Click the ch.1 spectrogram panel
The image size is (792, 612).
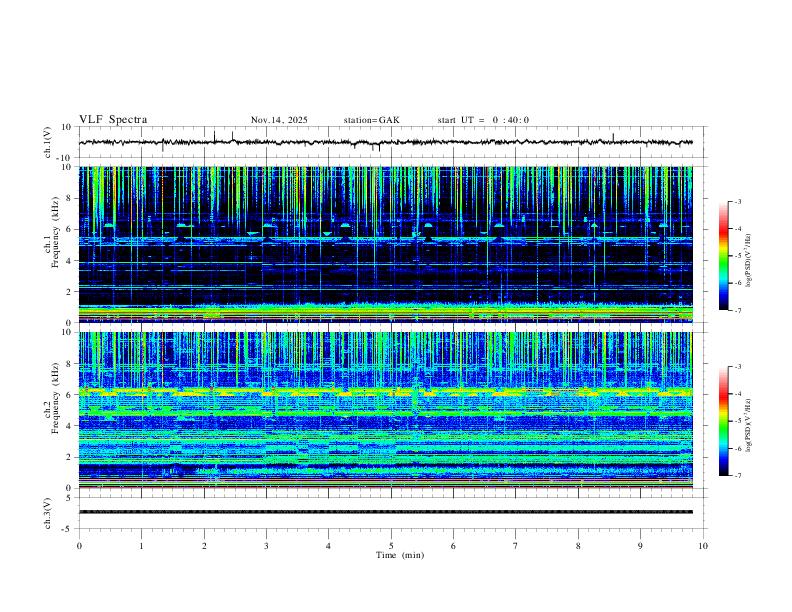(x=385, y=244)
